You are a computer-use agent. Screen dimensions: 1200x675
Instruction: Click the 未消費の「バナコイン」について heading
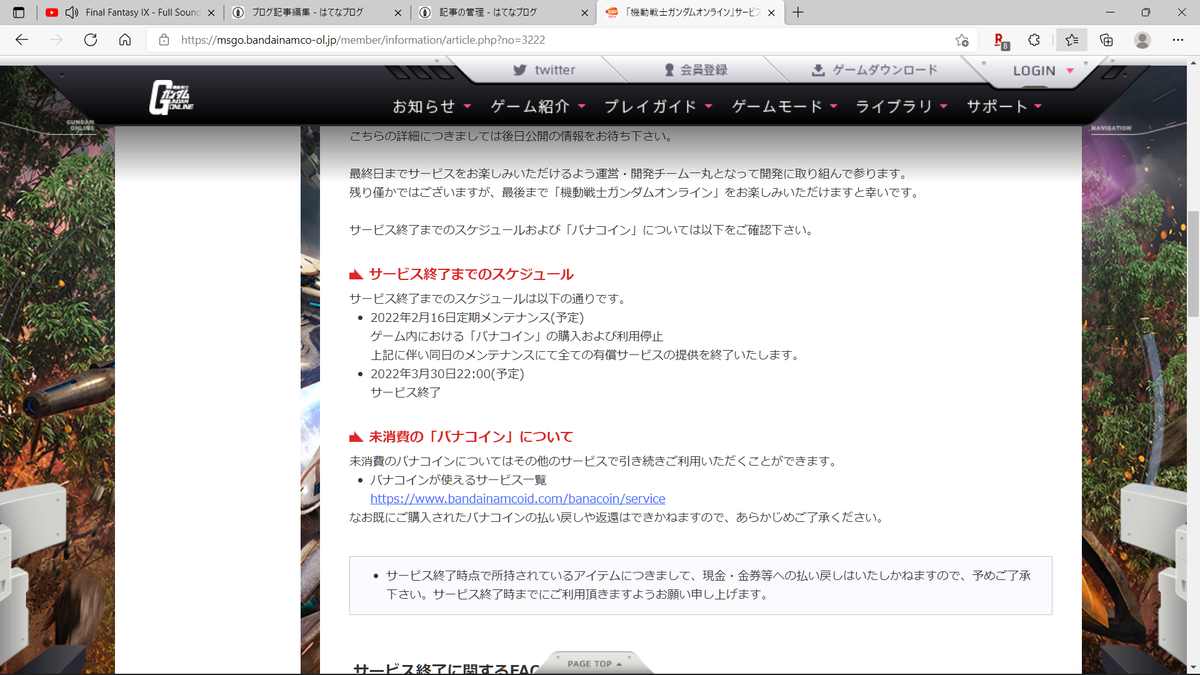pos(471,436)
